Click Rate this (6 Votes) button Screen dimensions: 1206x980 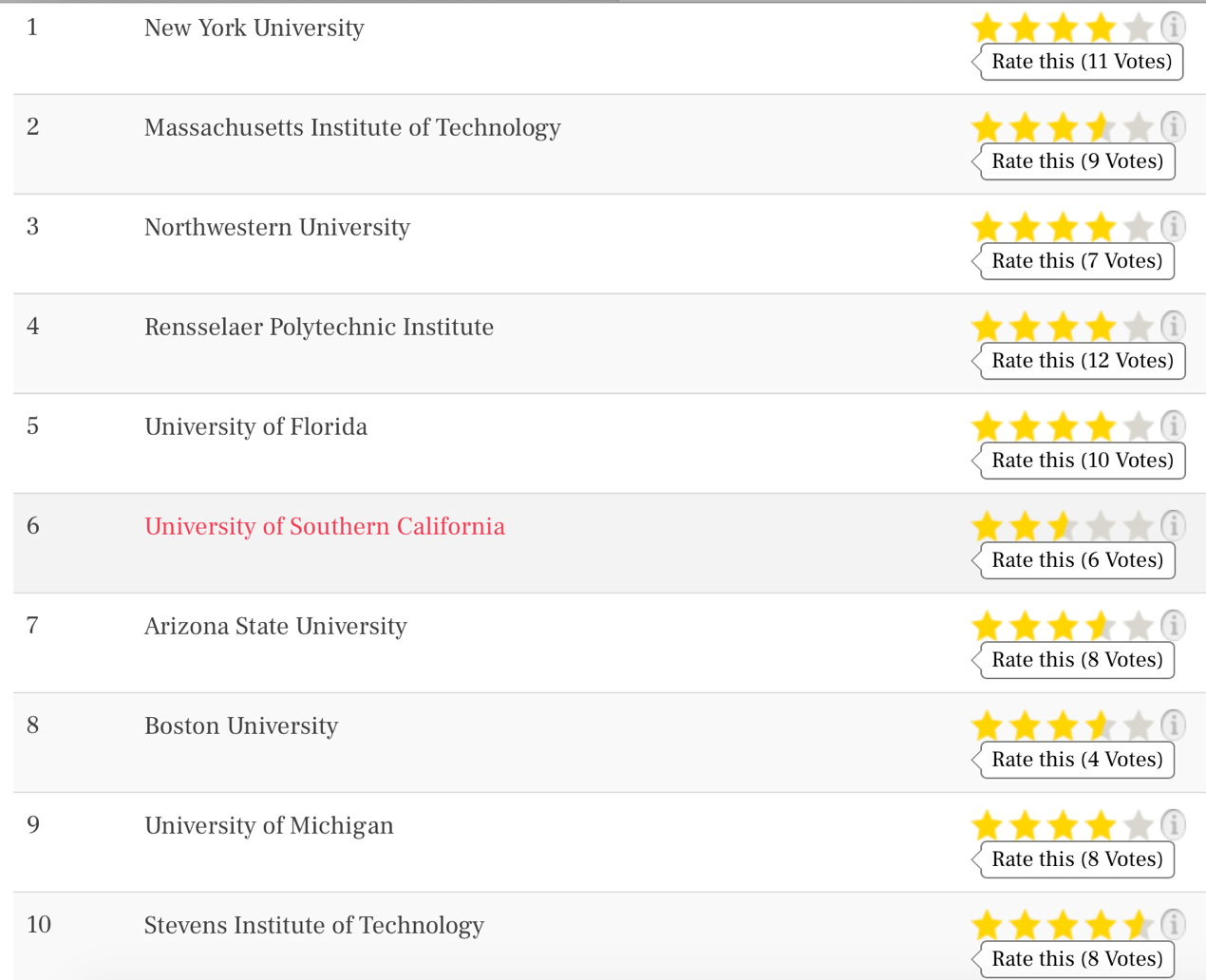click(x=1078, y=560)
